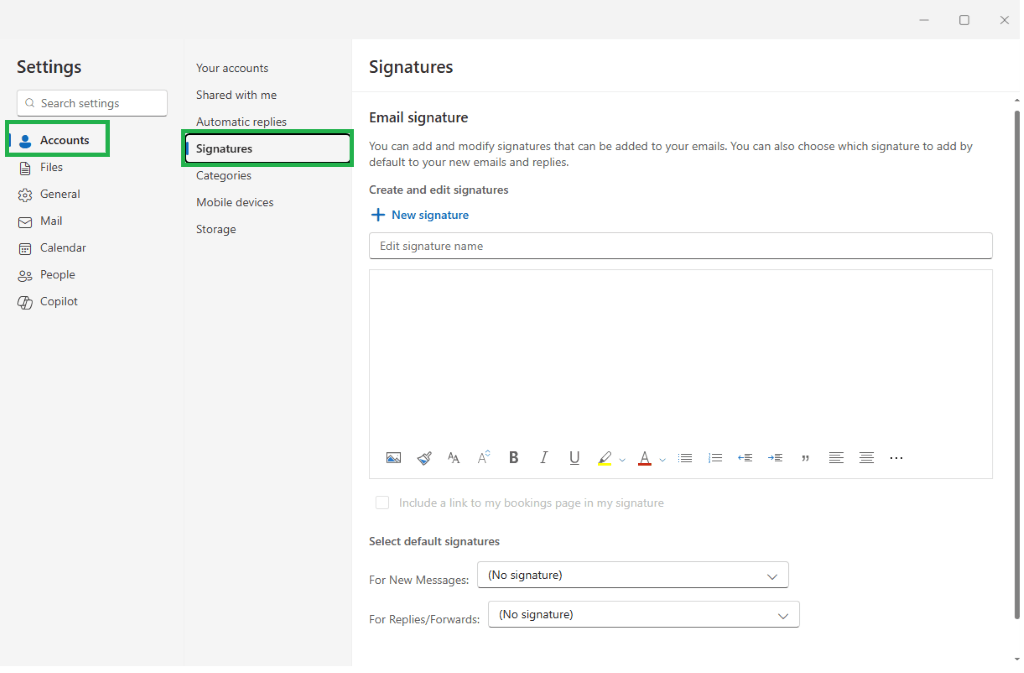
Task: Open Shared with me page
Action: tap(236, 95)
